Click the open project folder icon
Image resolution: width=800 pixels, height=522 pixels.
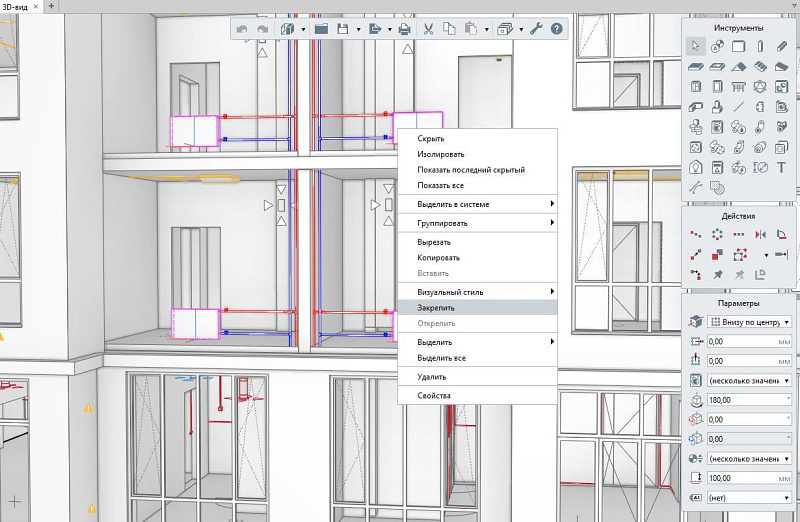[x=321, y=29]
